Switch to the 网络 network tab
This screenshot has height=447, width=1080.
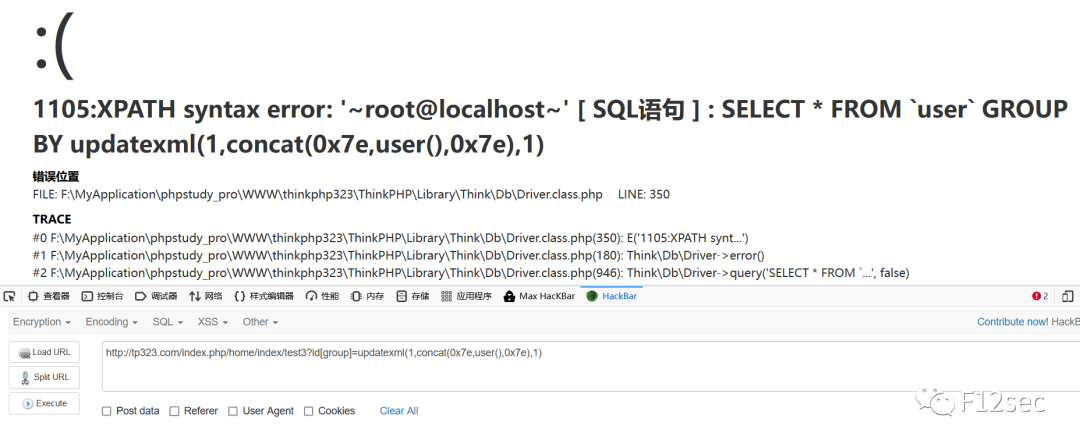tap(205, 296)
